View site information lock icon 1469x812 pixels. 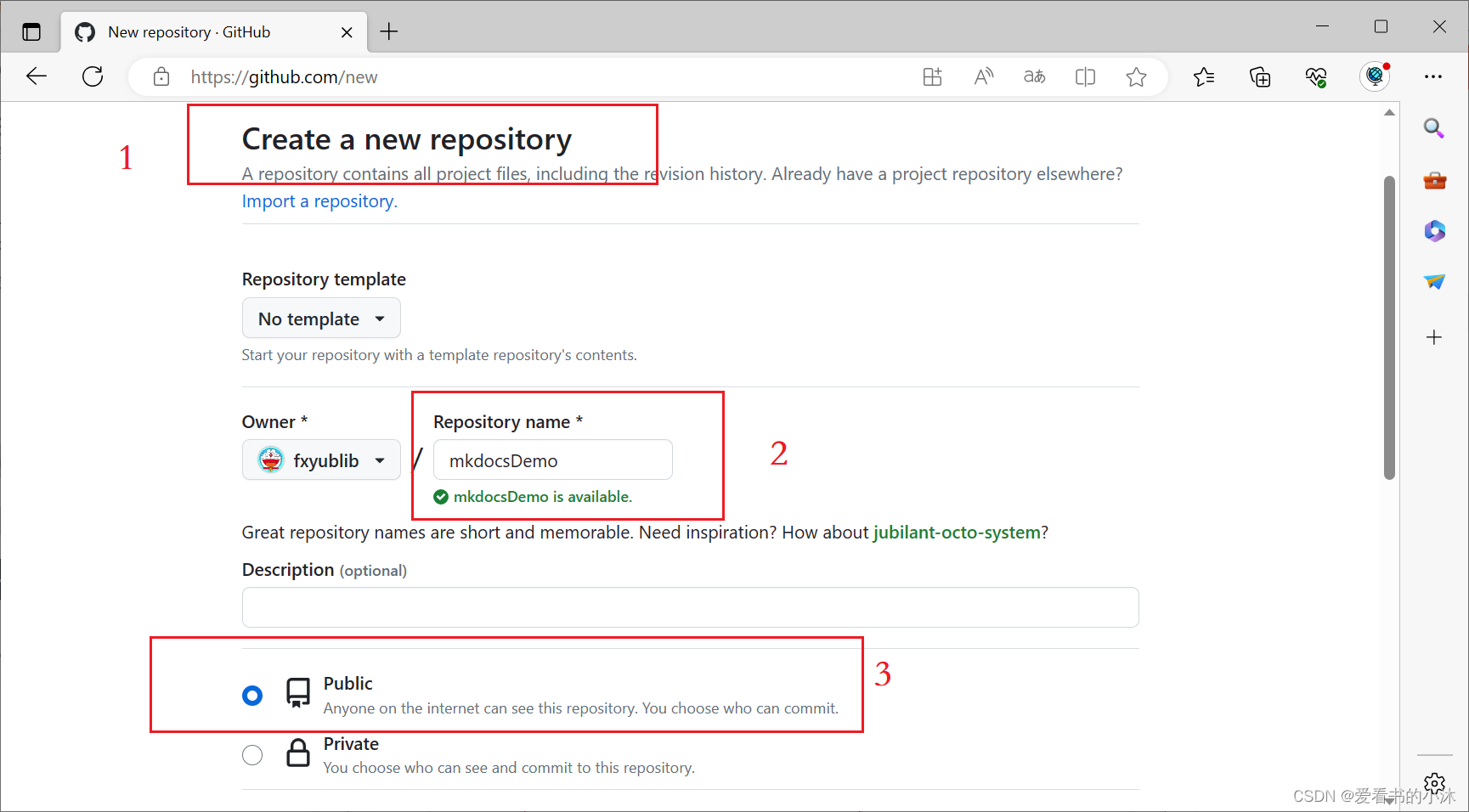[x=161, y=77]
